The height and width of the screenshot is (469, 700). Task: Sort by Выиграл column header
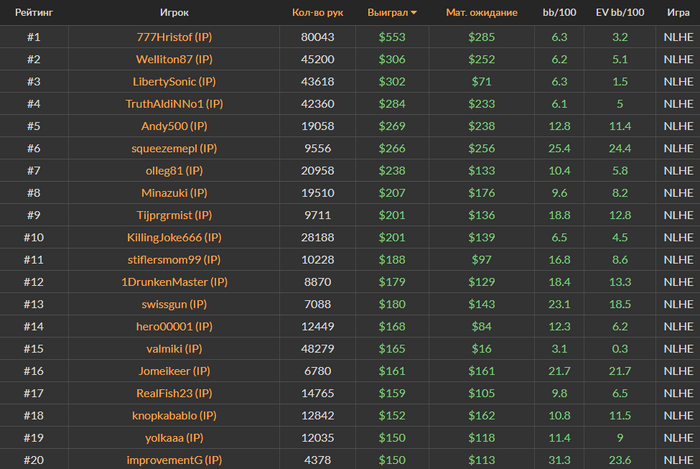click(388, 12)
